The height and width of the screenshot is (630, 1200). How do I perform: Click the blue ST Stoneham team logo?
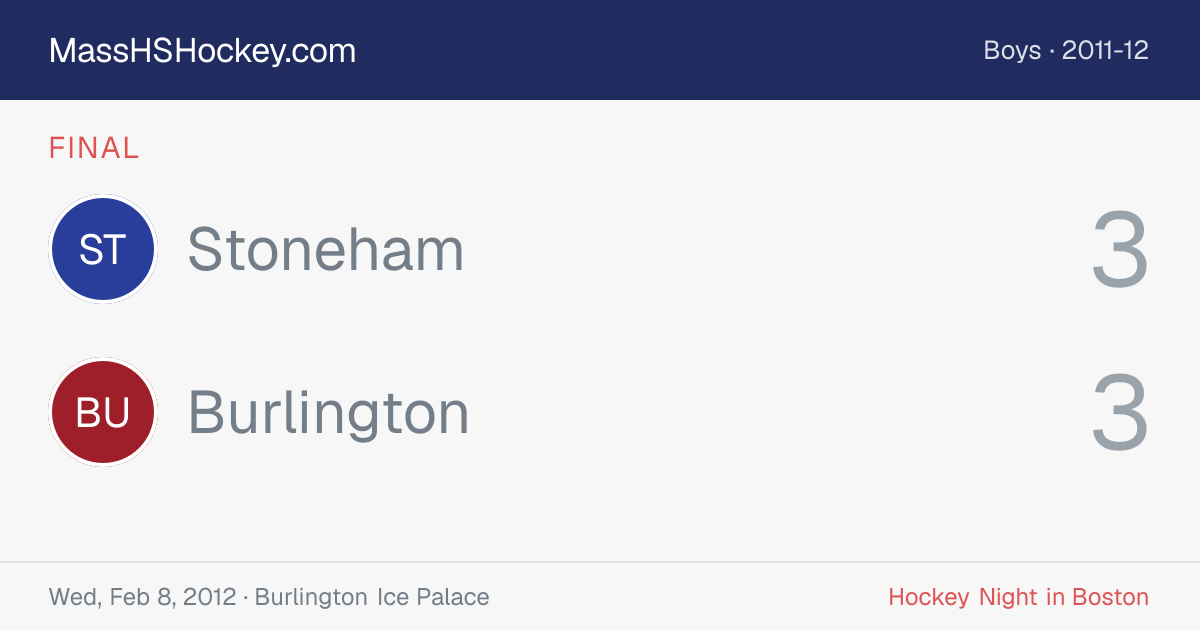[103, 249]
